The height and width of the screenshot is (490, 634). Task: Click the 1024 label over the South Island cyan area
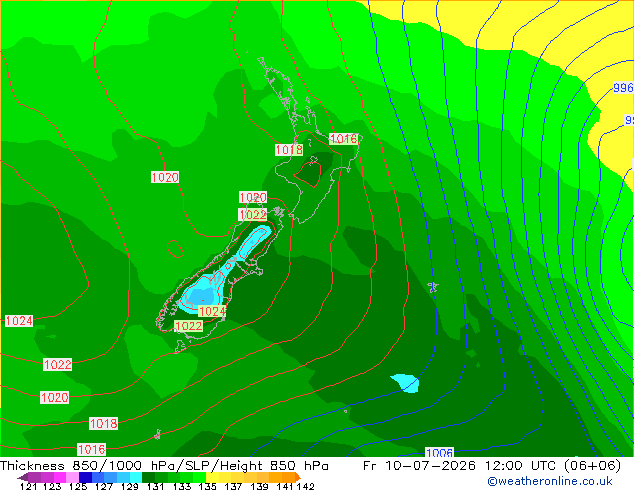coord(212,311)
